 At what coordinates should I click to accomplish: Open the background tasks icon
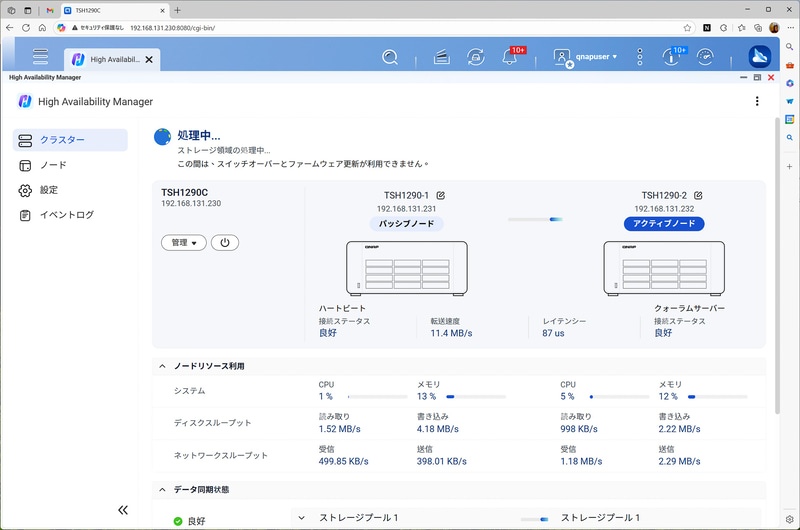(x=441, y=57)
